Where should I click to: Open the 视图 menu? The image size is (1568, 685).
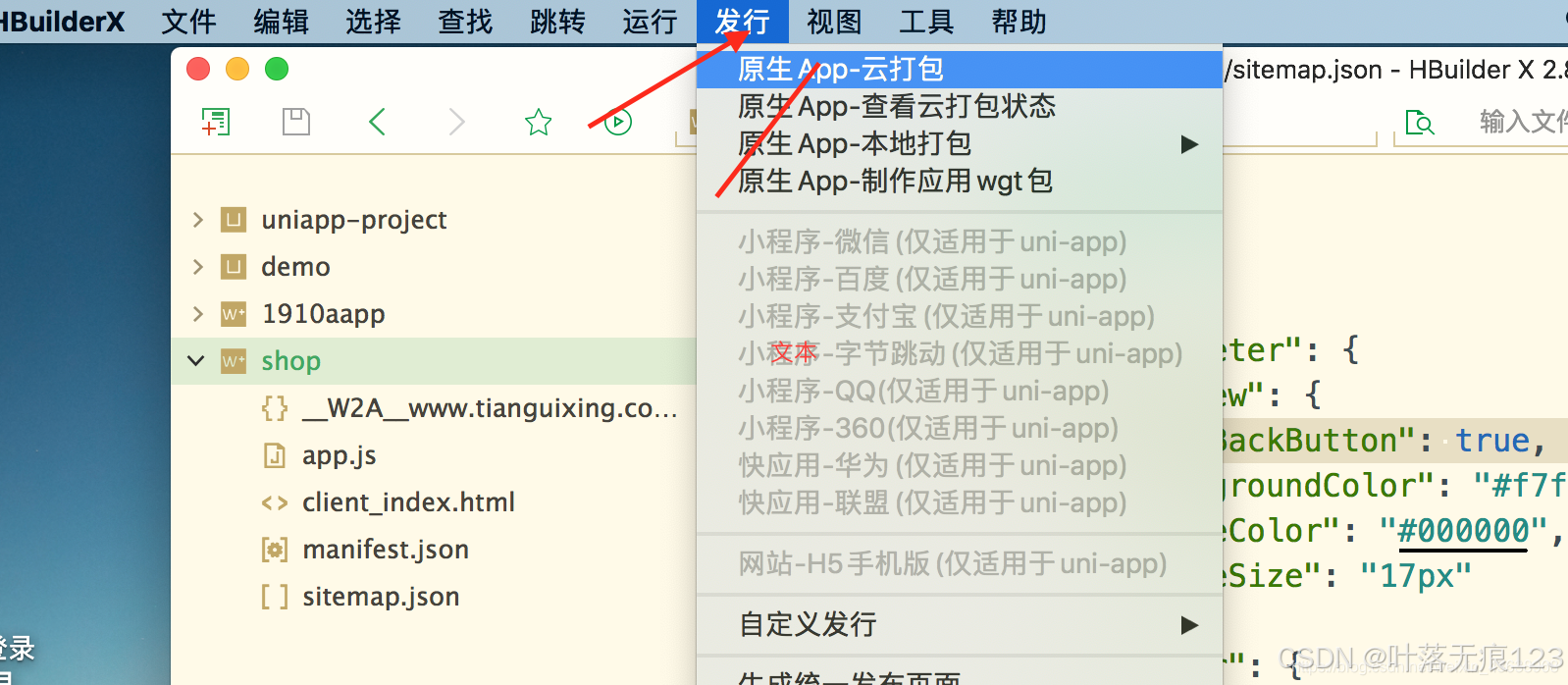834,21
